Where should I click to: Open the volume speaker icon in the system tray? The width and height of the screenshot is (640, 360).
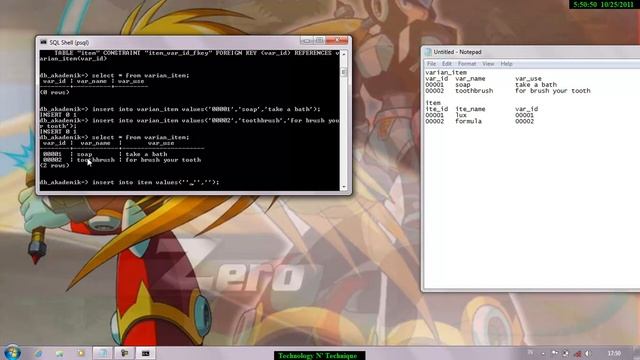(588, 353)
